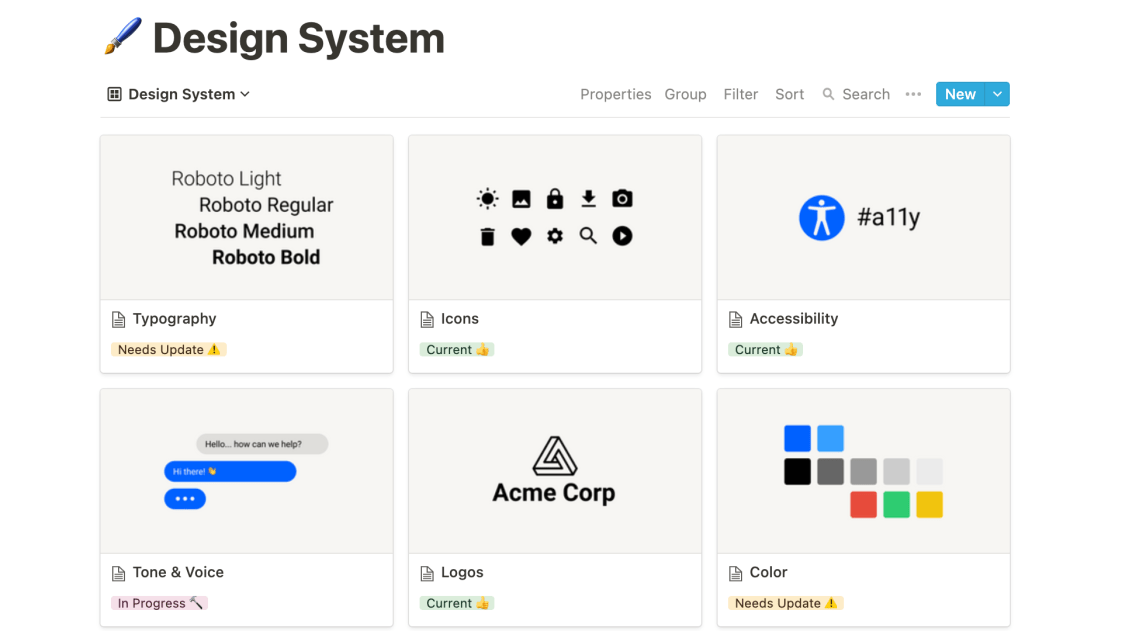The height and width of the screenshot is (631, 1122).
Task: Open the Group menu
Action: (x=685, y=94)
